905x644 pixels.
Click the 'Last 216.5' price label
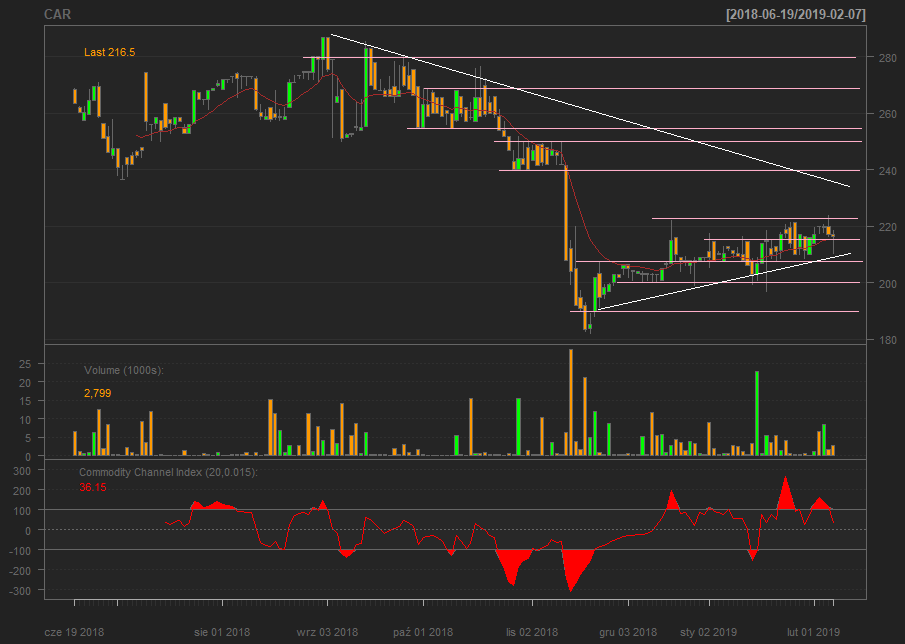(110, 53)
